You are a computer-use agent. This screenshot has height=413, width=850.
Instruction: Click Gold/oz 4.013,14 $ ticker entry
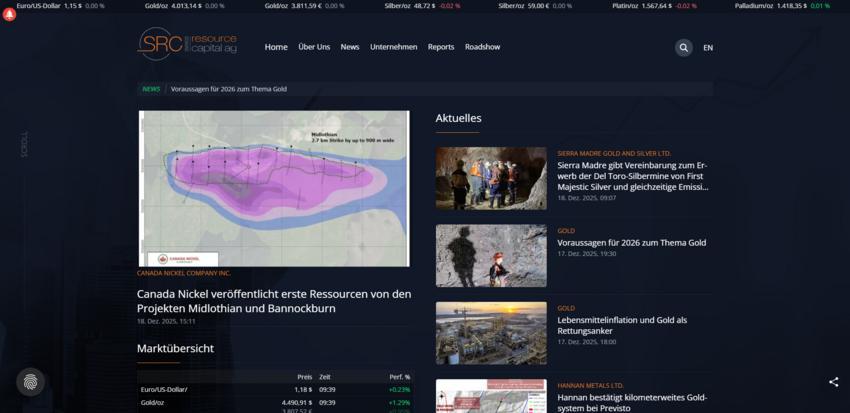point(184,5)
